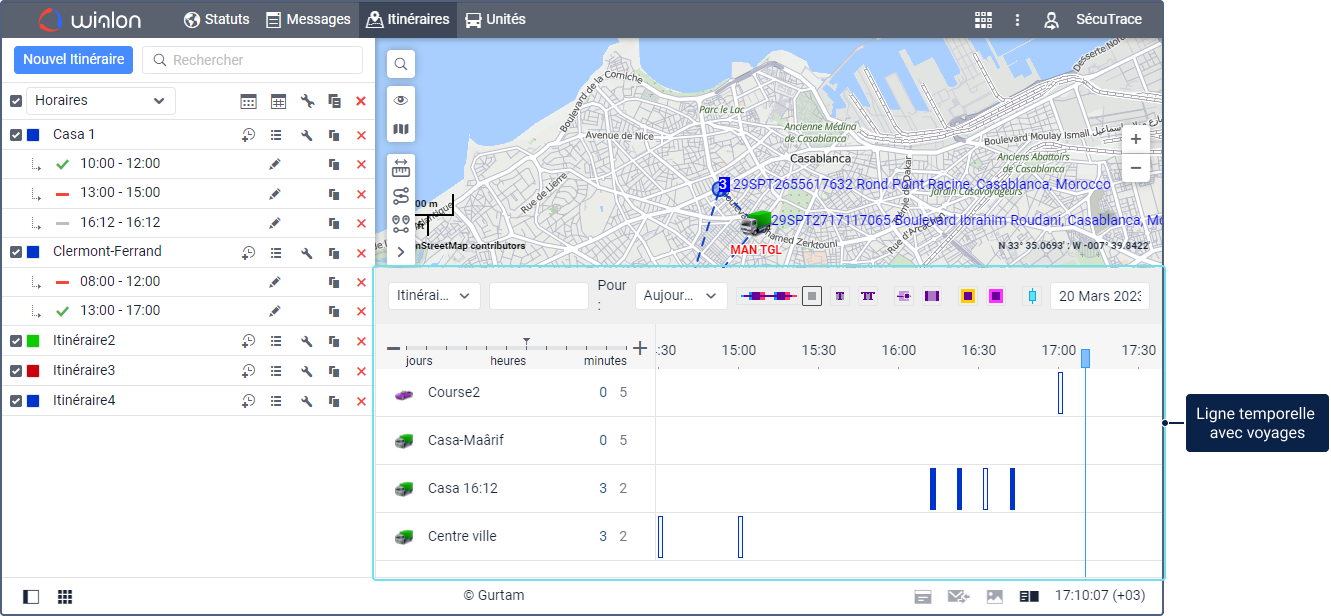Switch to the Itinéraires tab
1331x616 pixels.
click(408, 20)
